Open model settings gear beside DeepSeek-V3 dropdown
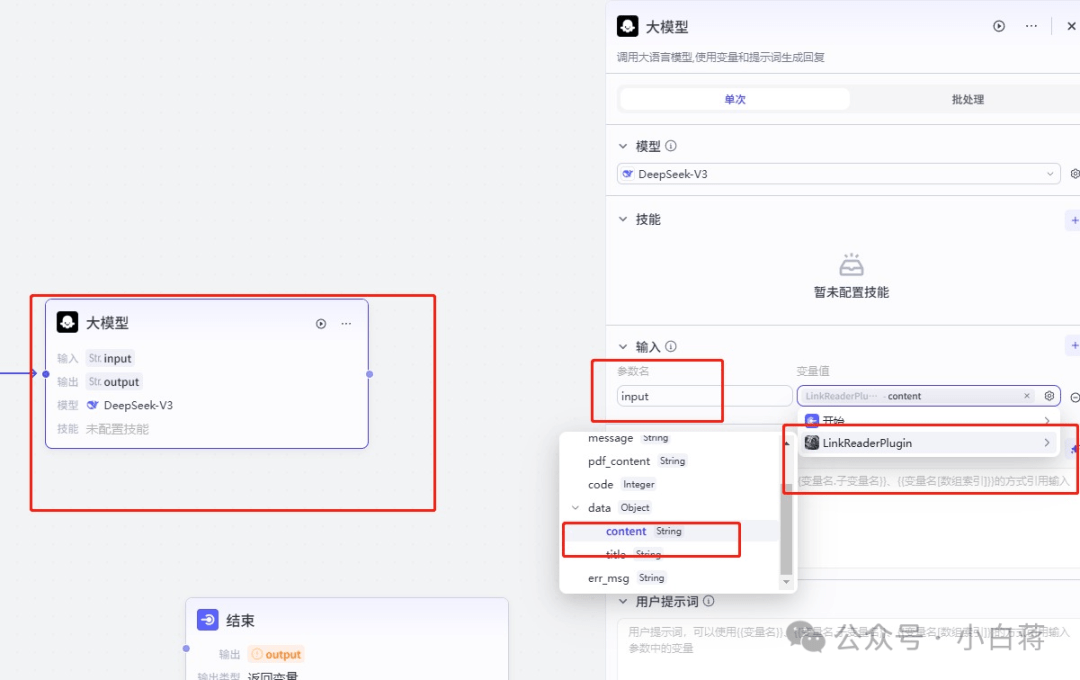Screen dimensions: 1080x680 pos(1074,174)
